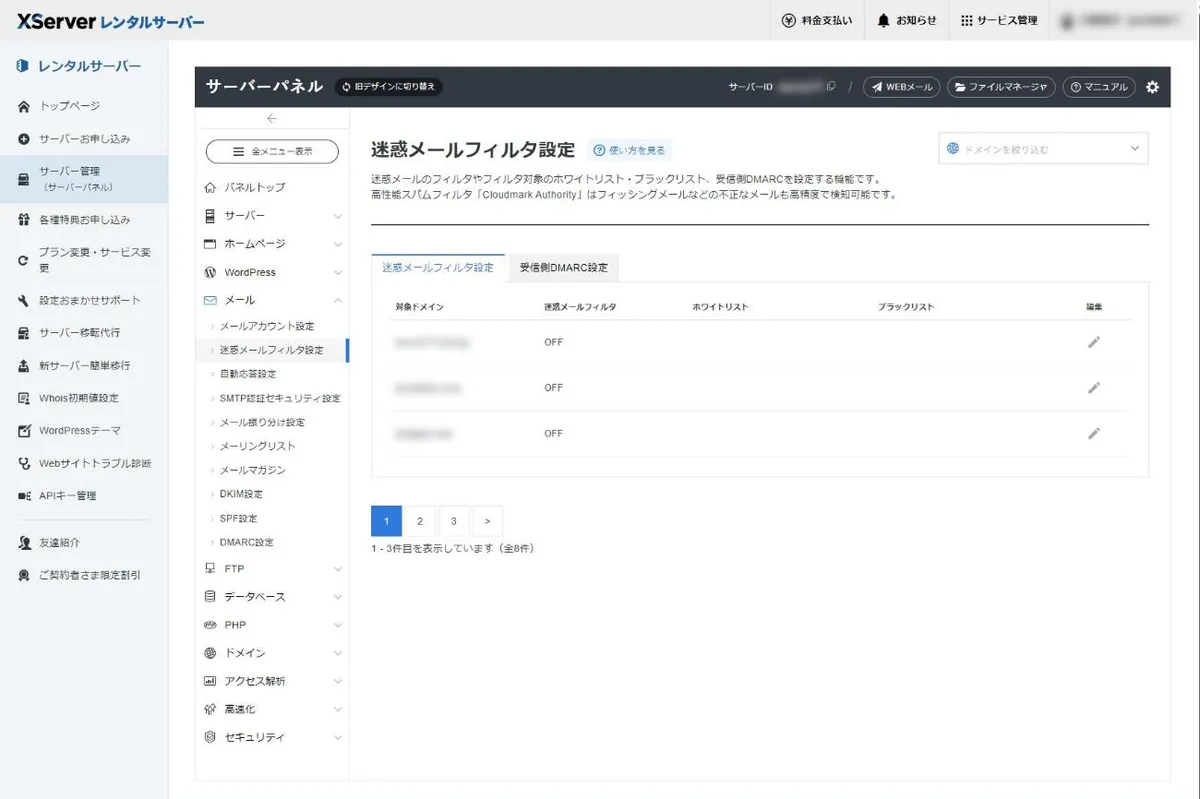This screenshot has height=799, width=1200.
Task: Go to page 2 in pagination
Action: (420, 521)
